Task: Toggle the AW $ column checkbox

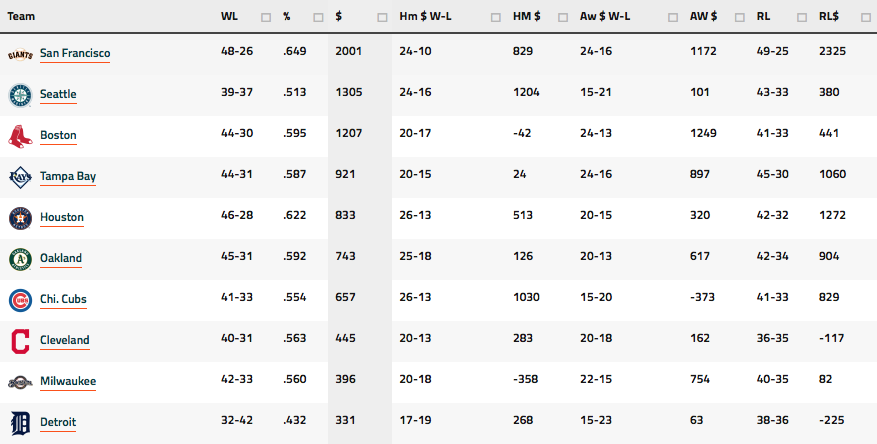Action: (739, 17)
